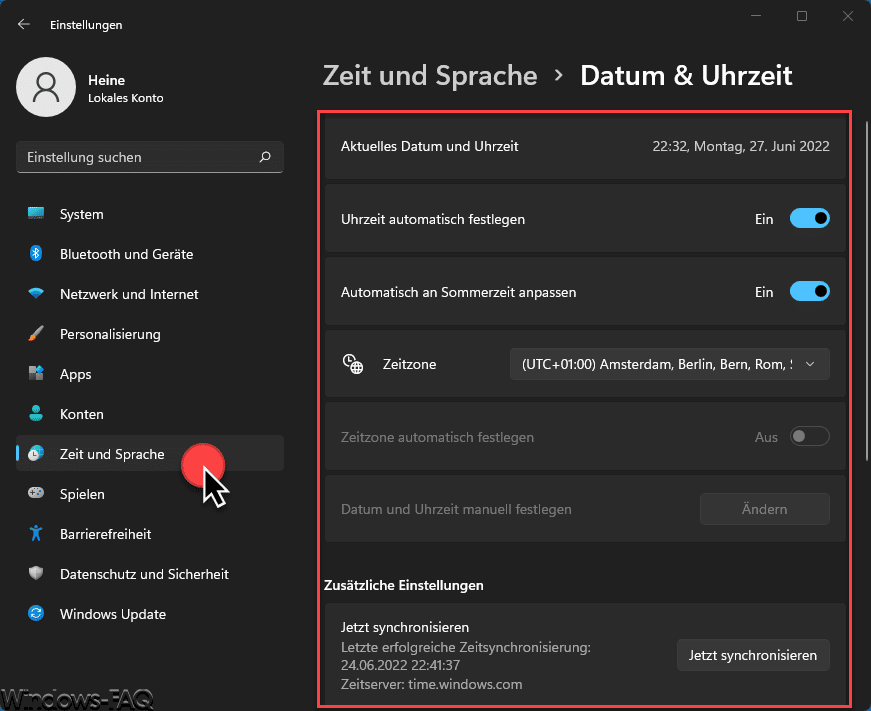Click inside Einstellung suchen search field
871x711 pixels.
point(150,157)
